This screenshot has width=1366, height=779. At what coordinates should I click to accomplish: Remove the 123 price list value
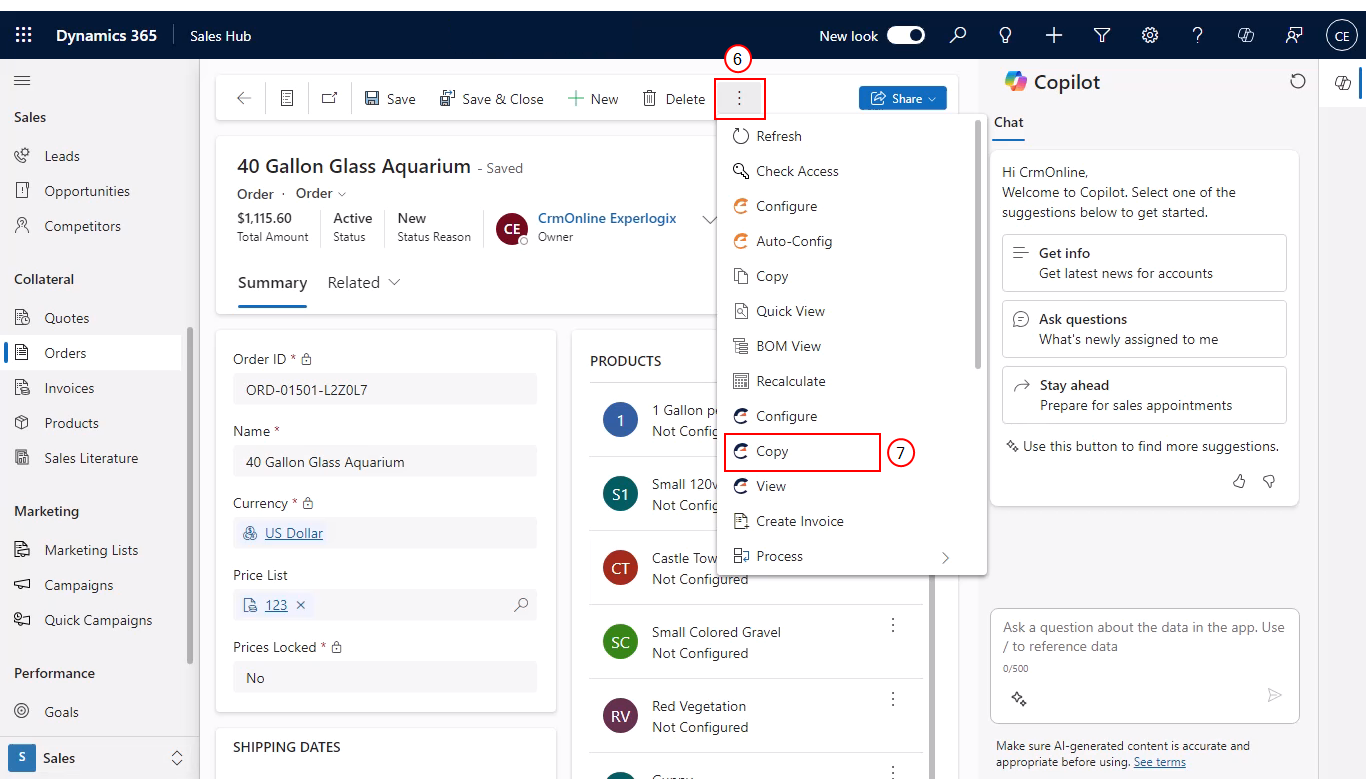301,605
